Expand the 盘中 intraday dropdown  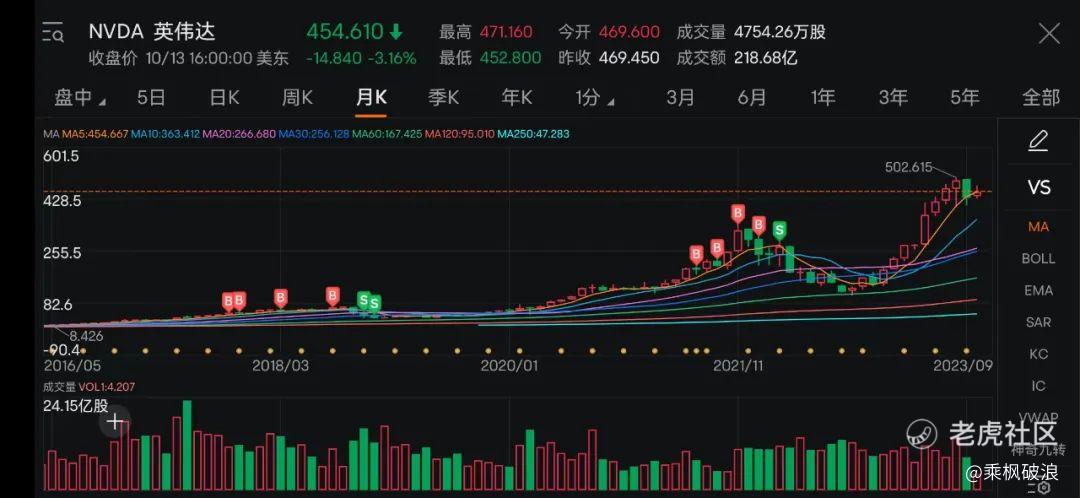80,98
